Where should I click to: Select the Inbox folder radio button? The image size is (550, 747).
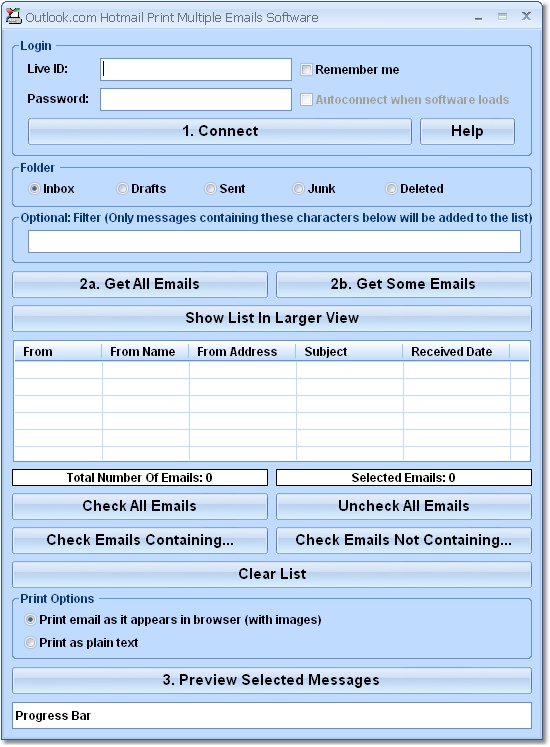click(34, 189)
